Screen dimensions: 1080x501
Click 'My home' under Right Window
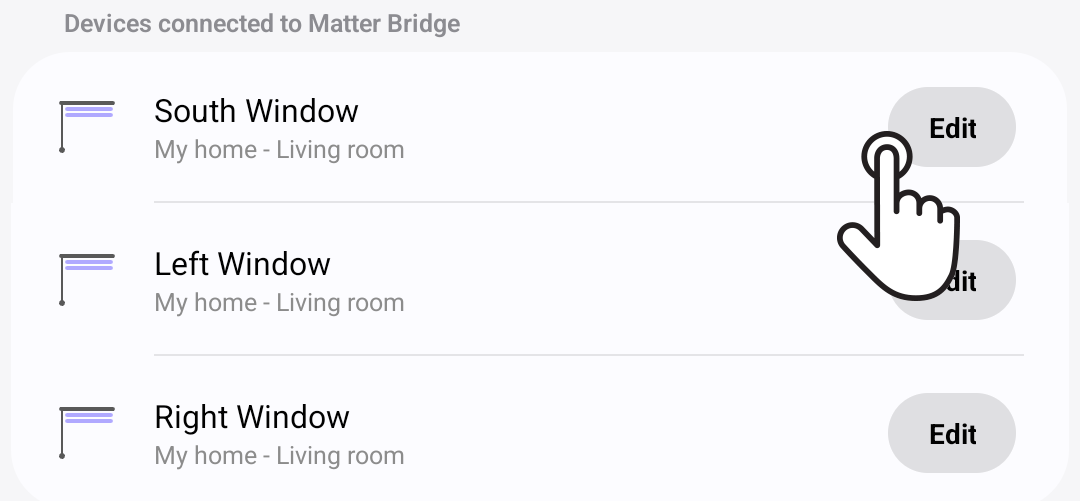[x=205, y=456]
